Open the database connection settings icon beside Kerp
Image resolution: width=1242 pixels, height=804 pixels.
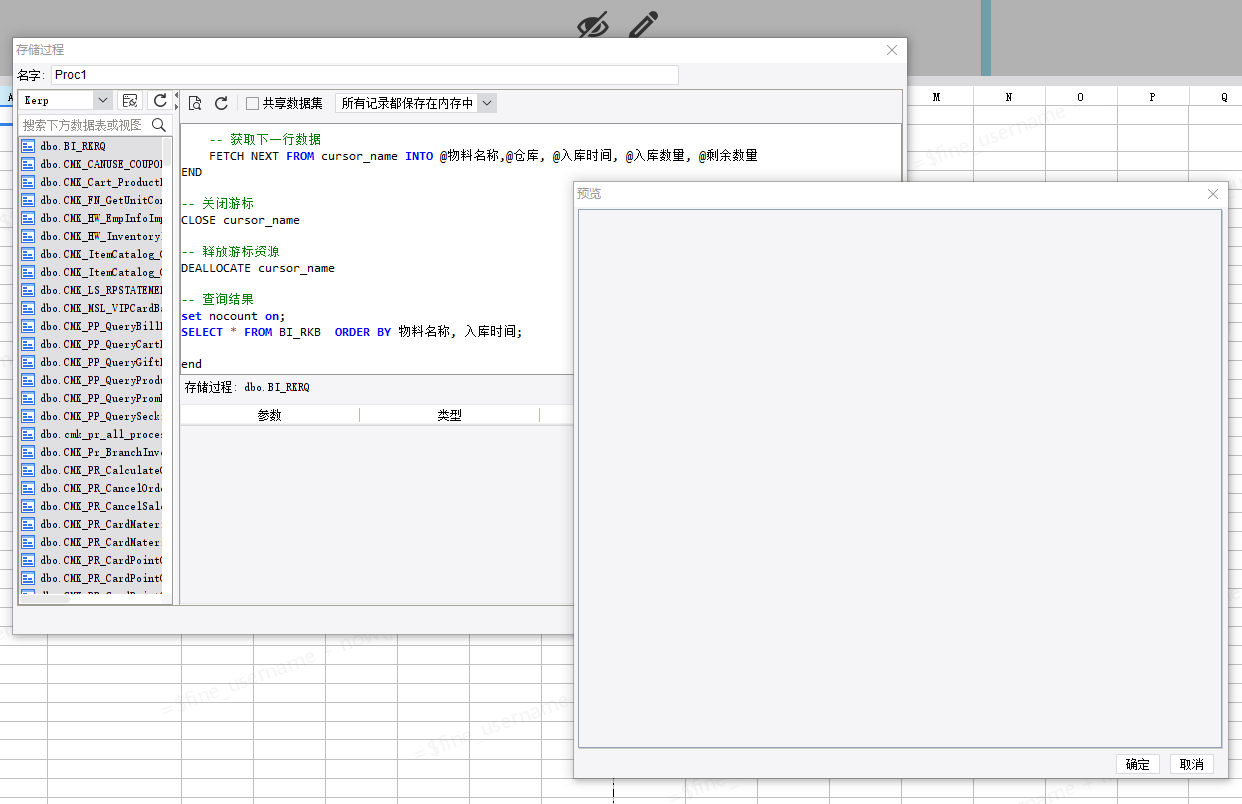coord(130,100)
